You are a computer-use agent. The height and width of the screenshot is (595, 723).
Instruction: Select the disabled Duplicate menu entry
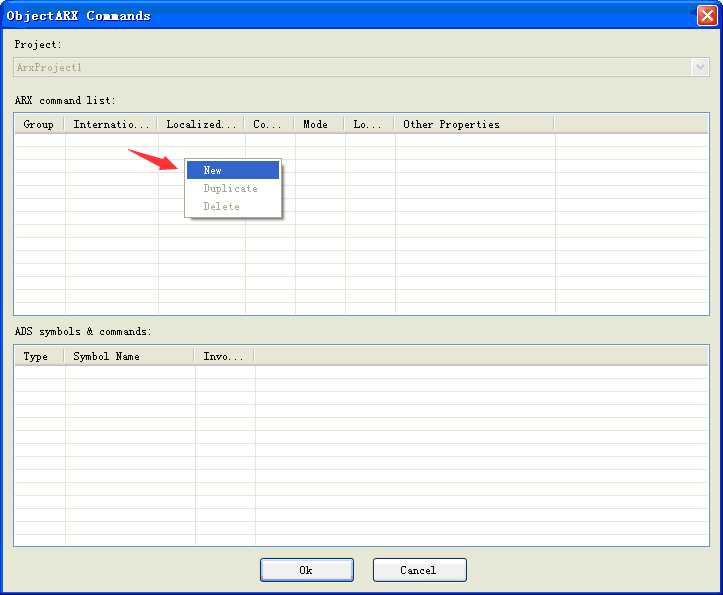(x=233, y=188)
